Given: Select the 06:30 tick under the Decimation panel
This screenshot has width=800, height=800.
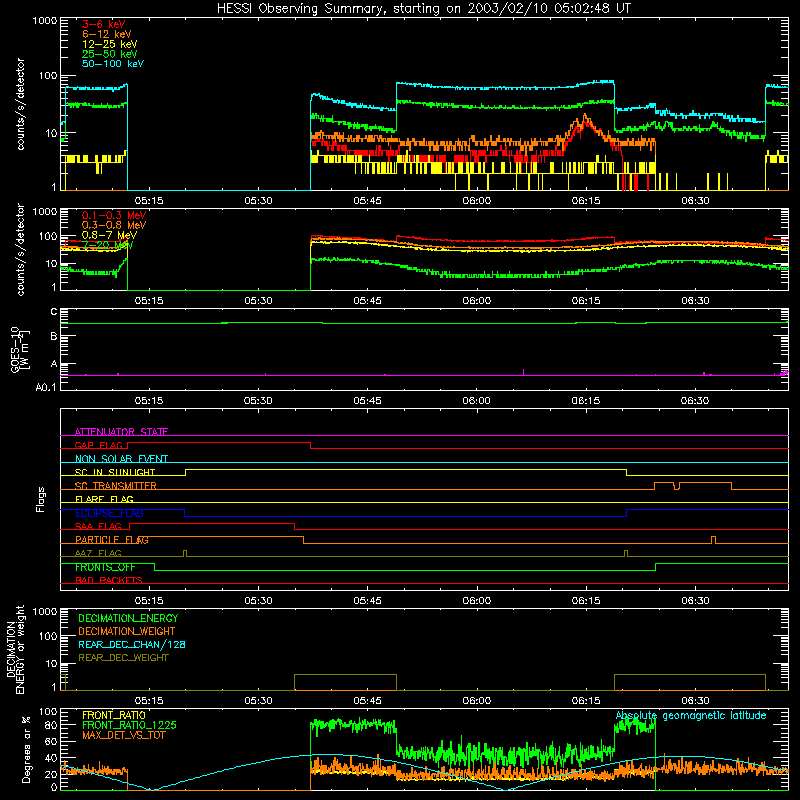Looking at the screenshot, I should [x=695, y=701].
